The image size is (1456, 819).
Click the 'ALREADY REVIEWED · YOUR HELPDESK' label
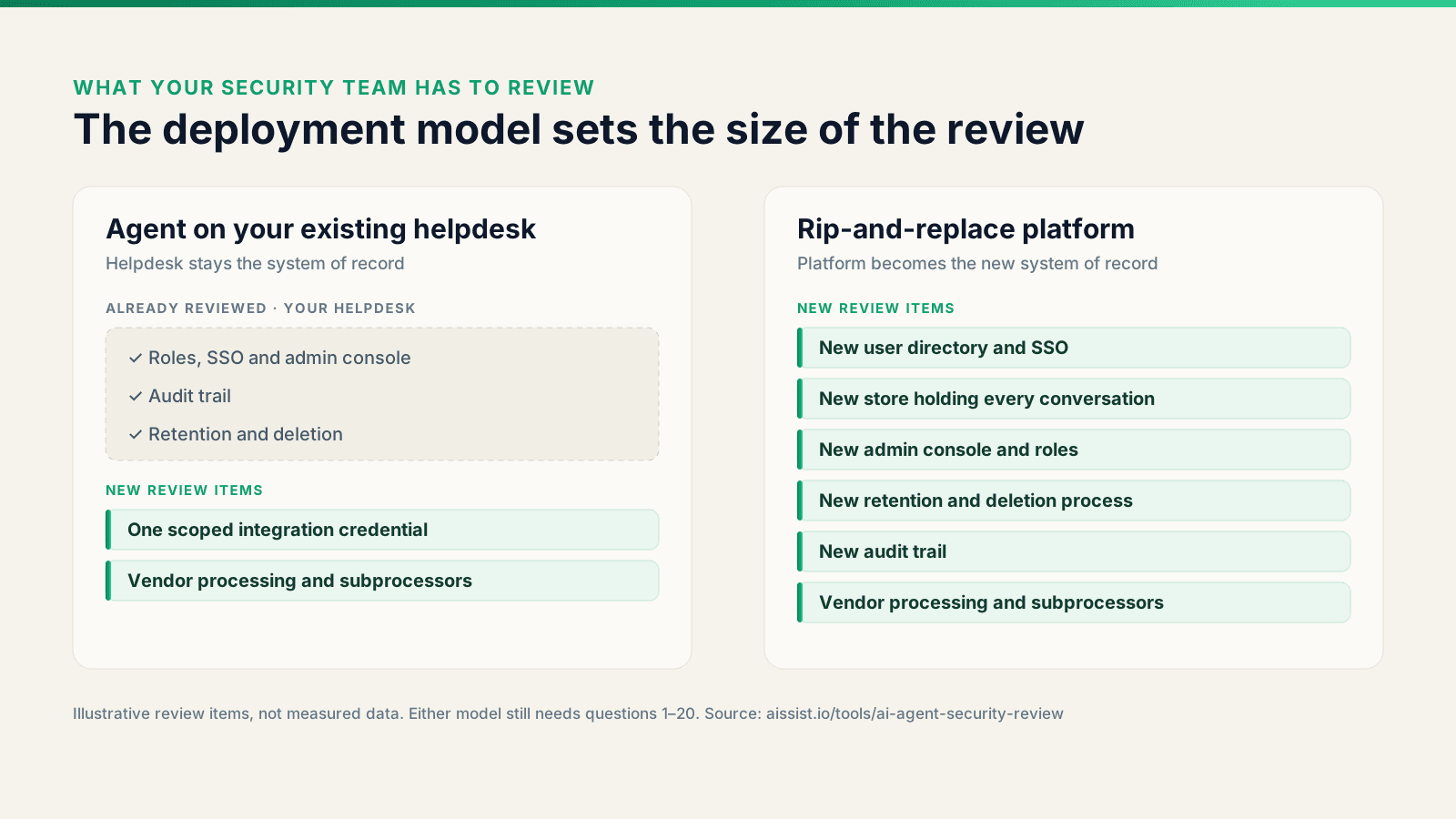(x=260, y=308)
